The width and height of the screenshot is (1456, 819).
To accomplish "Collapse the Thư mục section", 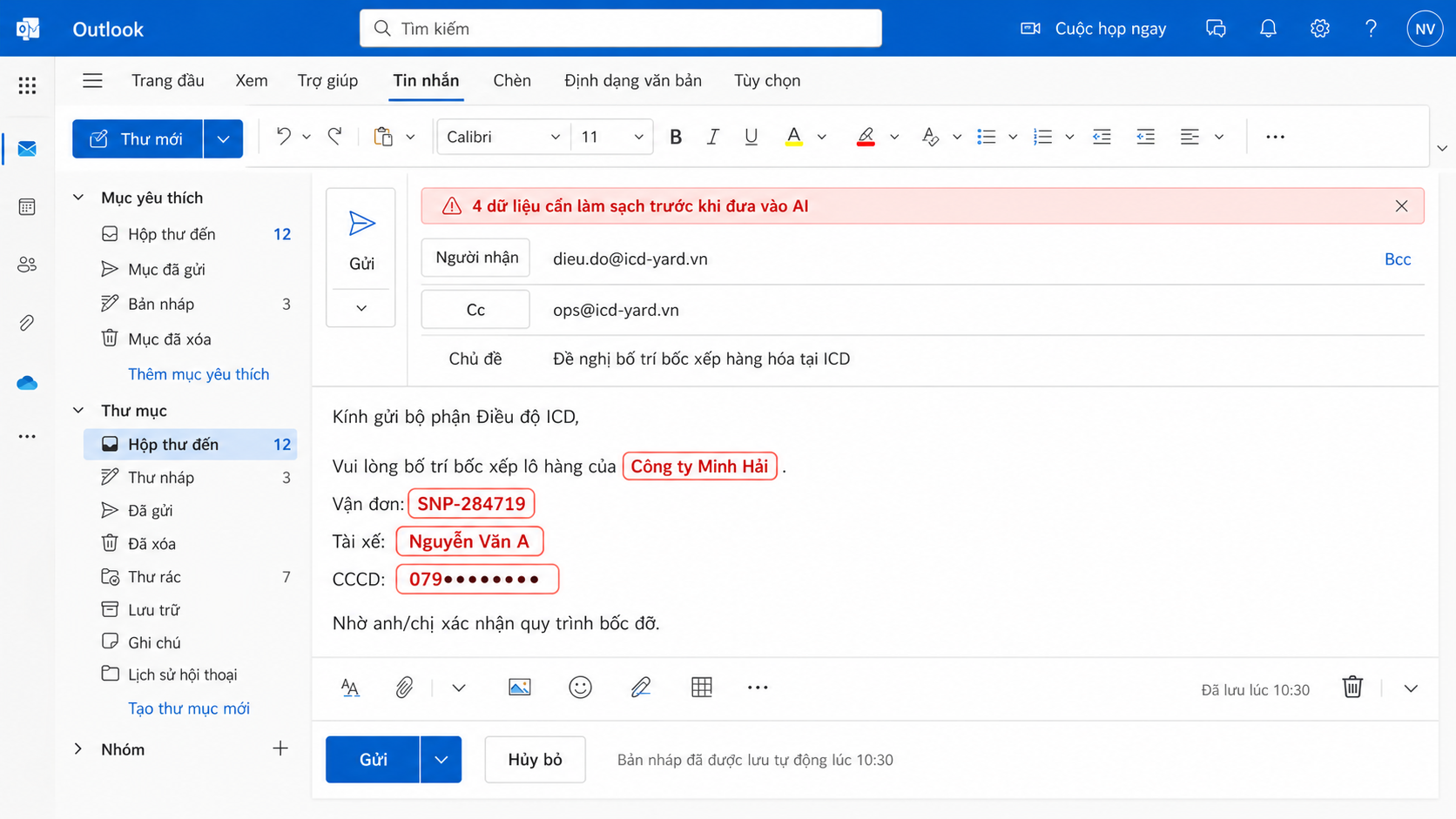I will (x=78, y=410).
